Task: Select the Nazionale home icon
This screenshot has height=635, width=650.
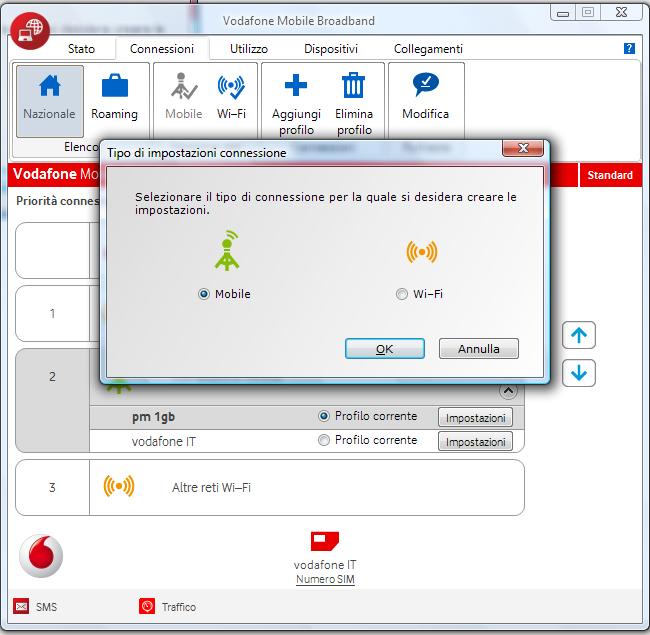Action: [x=50, y=85]
